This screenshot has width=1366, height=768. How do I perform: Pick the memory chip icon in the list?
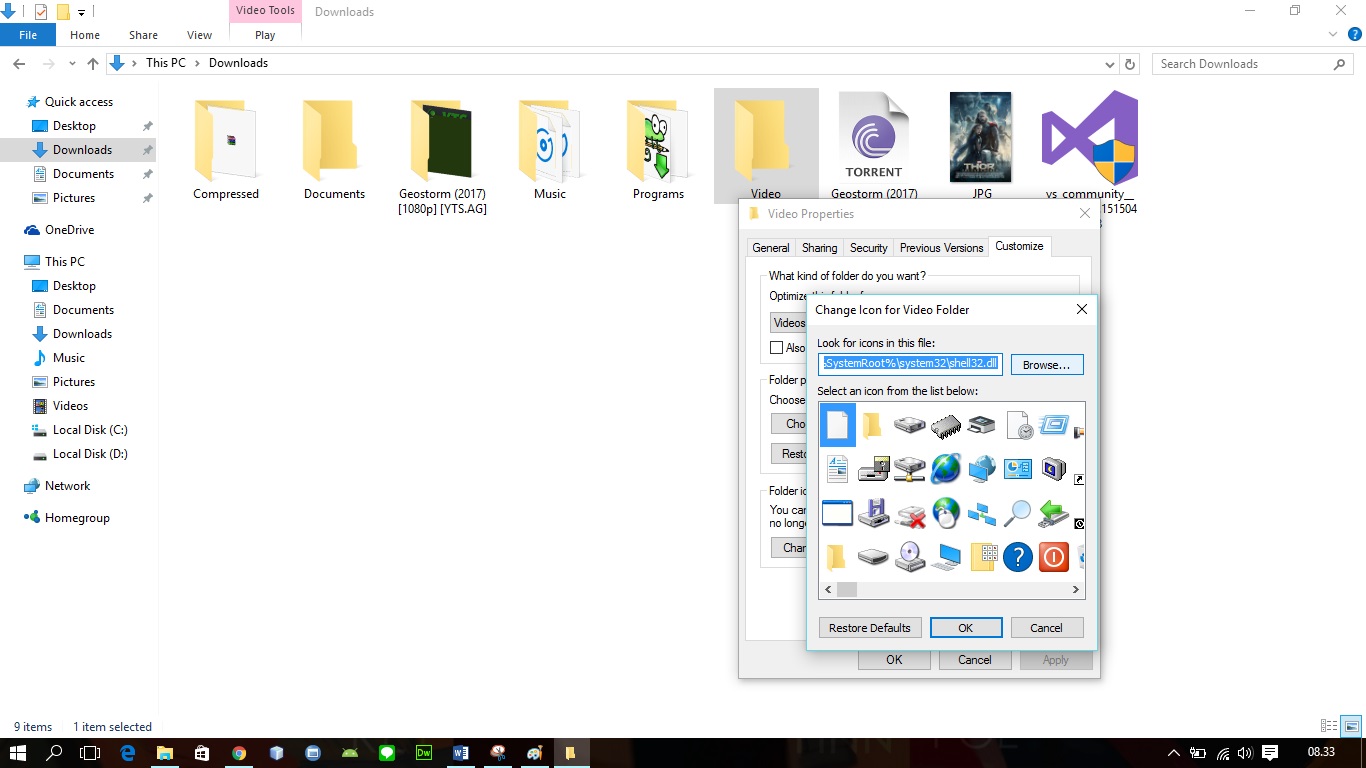click(945, 426)
